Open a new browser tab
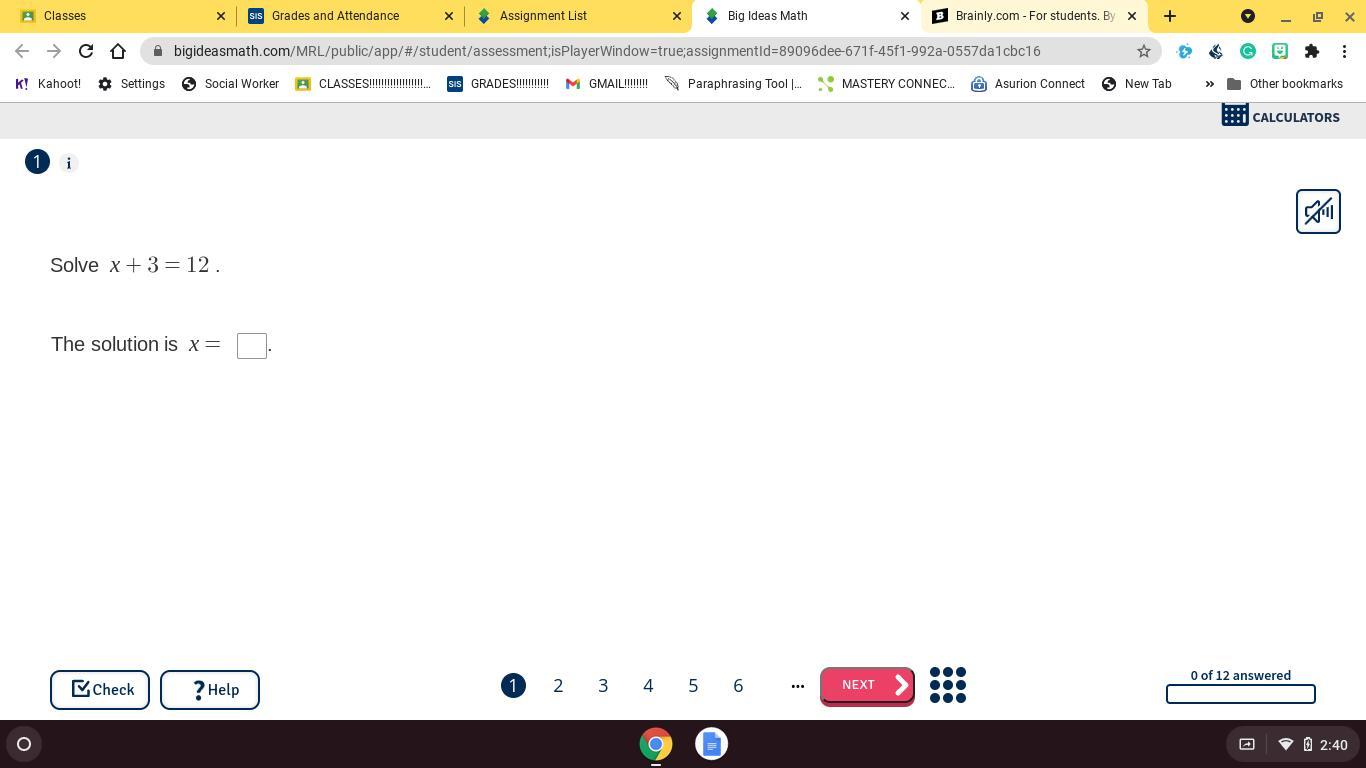The image size is (1366, 768). point(1170,16)
